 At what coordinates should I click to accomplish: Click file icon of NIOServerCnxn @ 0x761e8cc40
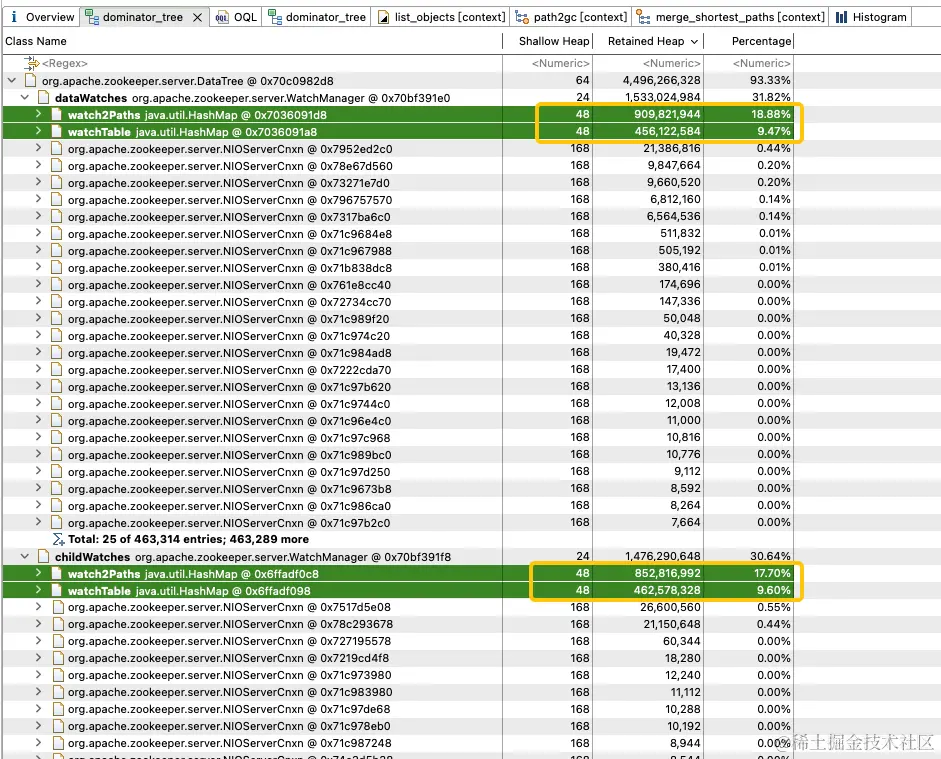coord(56,285)
